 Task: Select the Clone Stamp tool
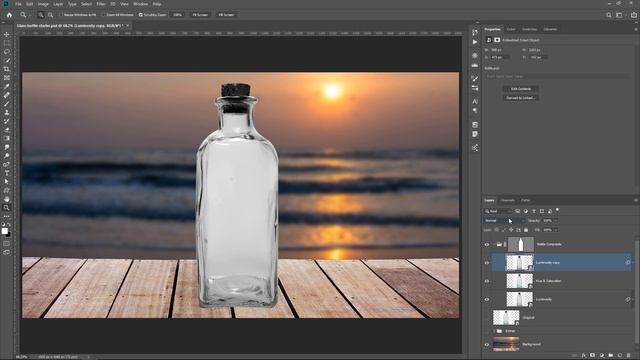point(7,112)
